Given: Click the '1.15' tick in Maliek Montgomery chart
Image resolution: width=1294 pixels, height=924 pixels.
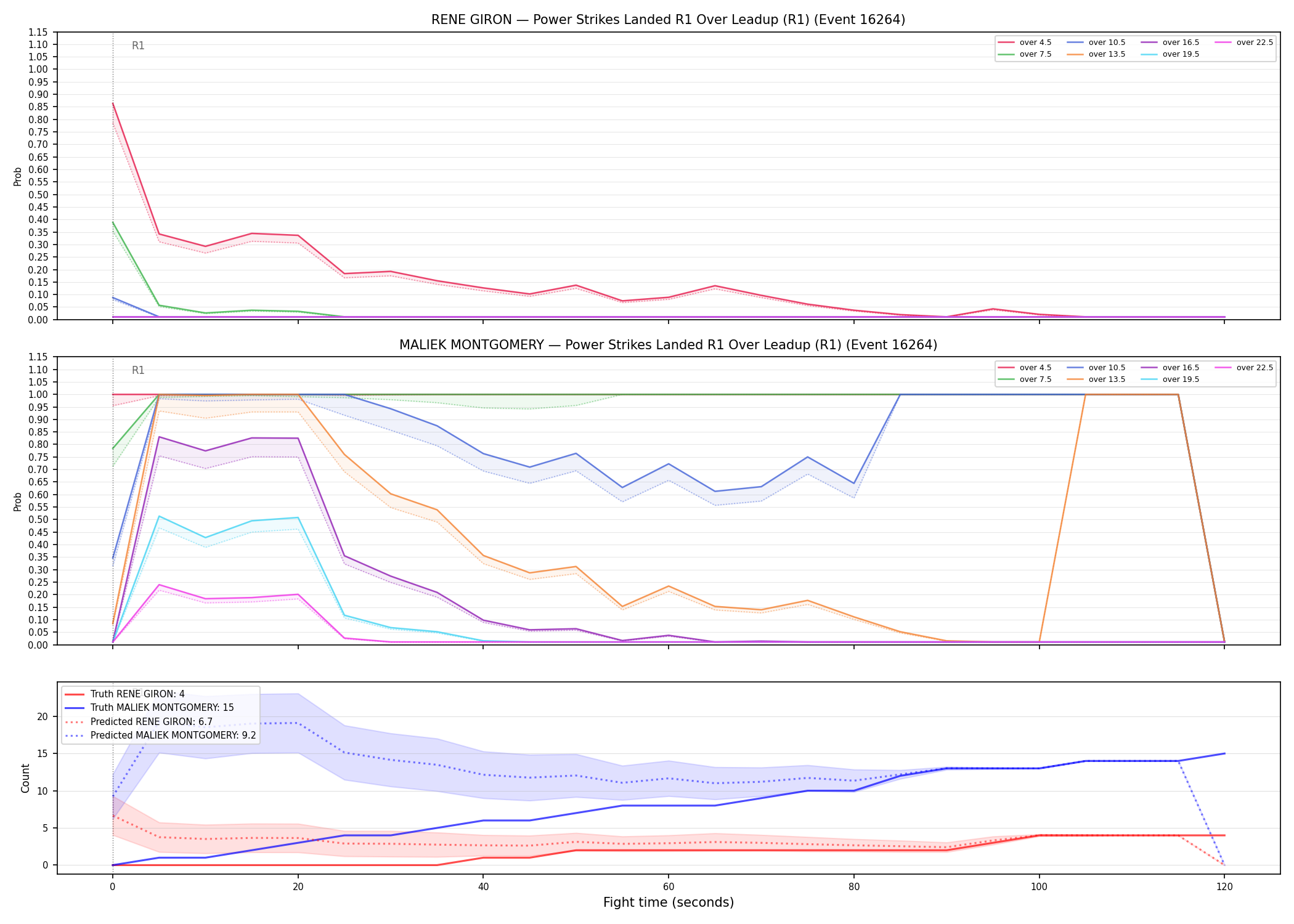Looking at the screenshot, I should point(38,357).
